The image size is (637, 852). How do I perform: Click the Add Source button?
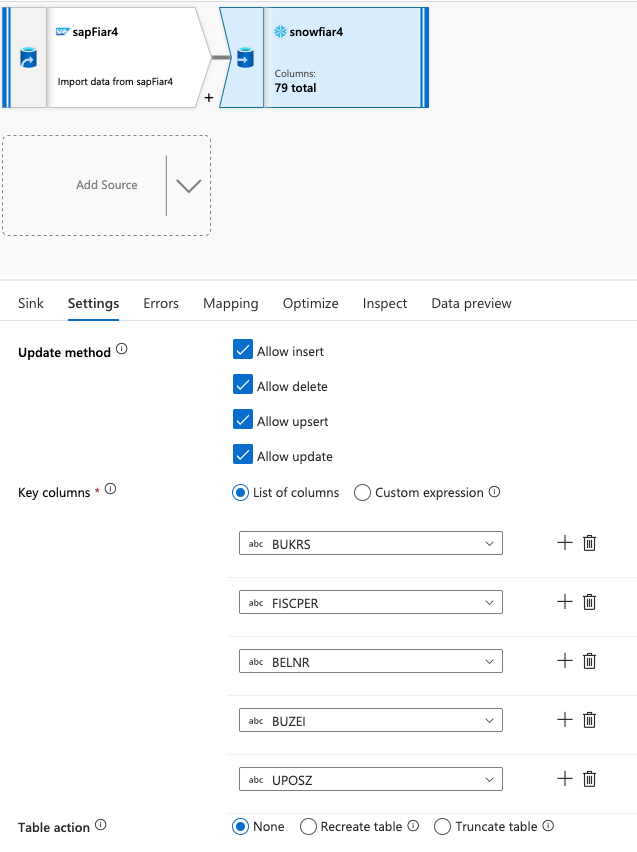[x=106, y=185]
